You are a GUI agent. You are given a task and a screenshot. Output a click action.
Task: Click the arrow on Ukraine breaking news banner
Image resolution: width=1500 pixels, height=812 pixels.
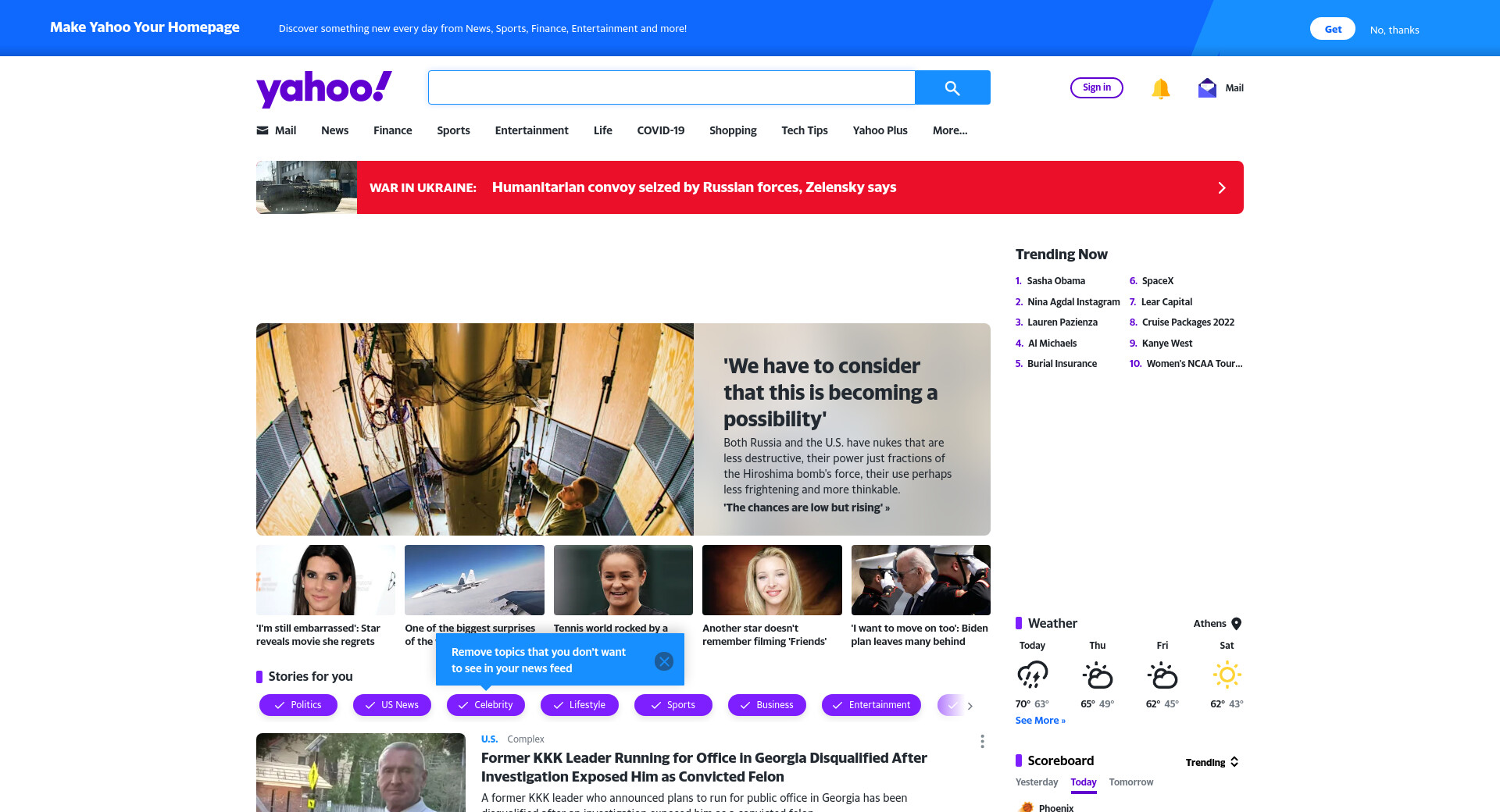pos(1222,187)
